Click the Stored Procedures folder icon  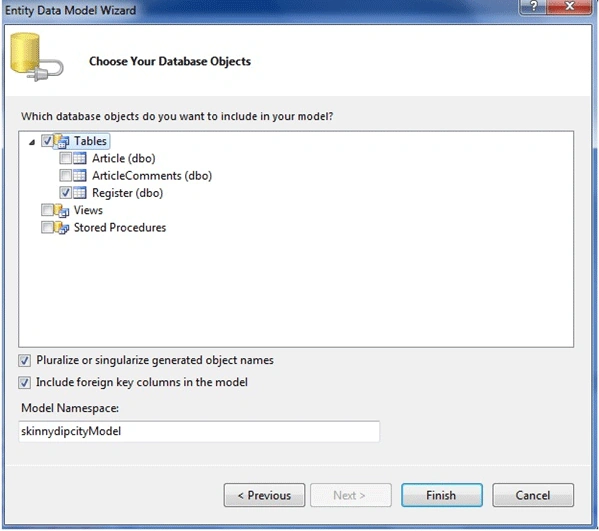[62, 227]
